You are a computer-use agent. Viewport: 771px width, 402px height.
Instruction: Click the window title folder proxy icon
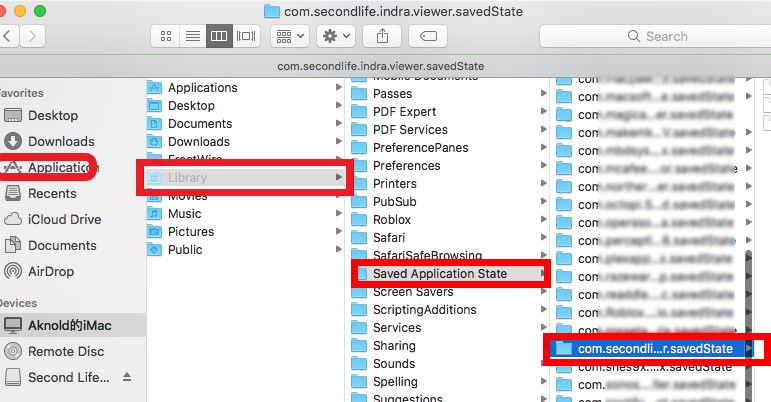click(271, 11)
